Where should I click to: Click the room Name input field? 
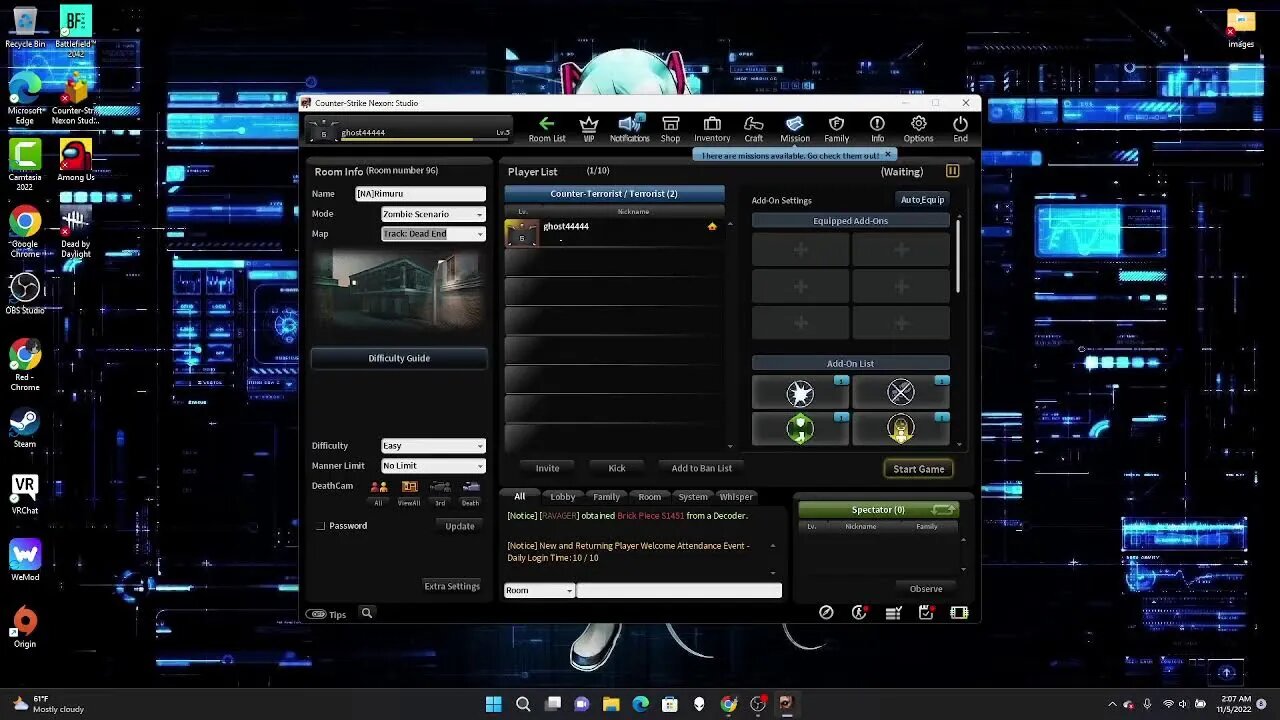click(x=420, y=194)
